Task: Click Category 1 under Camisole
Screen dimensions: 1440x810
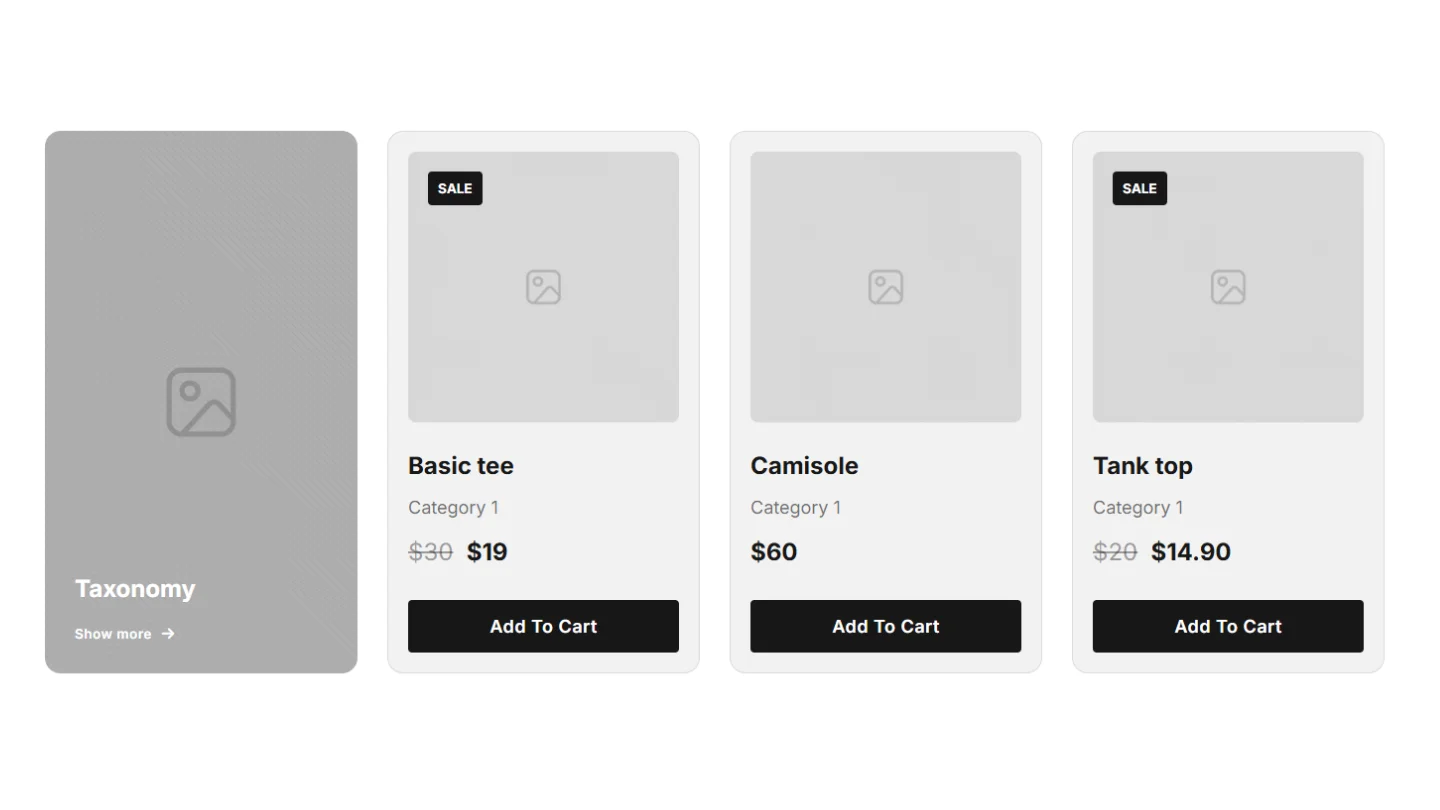Action: [796, 508]
